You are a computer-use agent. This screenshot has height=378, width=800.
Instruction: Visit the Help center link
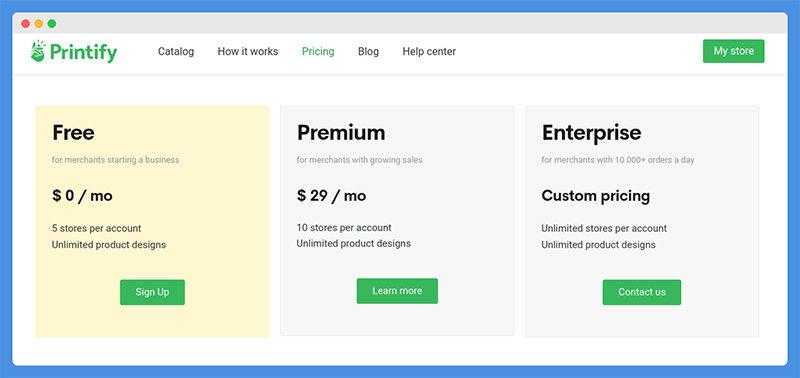[x=429, y=52]
